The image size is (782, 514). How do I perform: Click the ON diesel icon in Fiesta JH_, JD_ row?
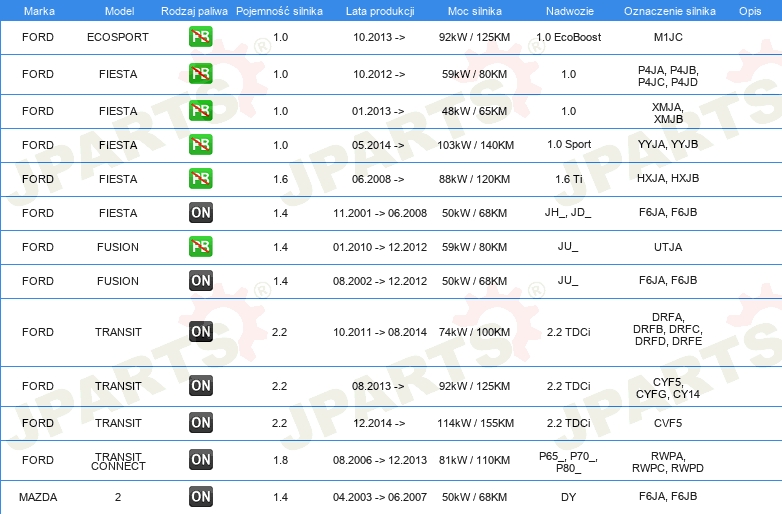click(x=200, y=212)
